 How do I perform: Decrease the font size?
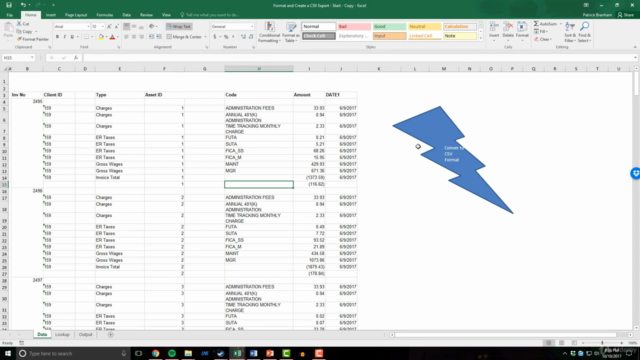[116, 27]
